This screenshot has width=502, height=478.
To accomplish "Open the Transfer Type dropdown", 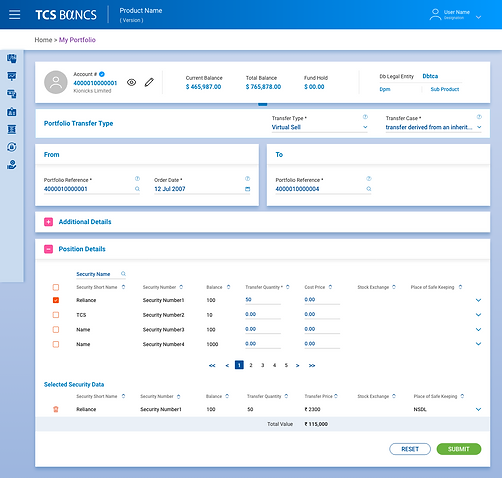I will (319, 127).
